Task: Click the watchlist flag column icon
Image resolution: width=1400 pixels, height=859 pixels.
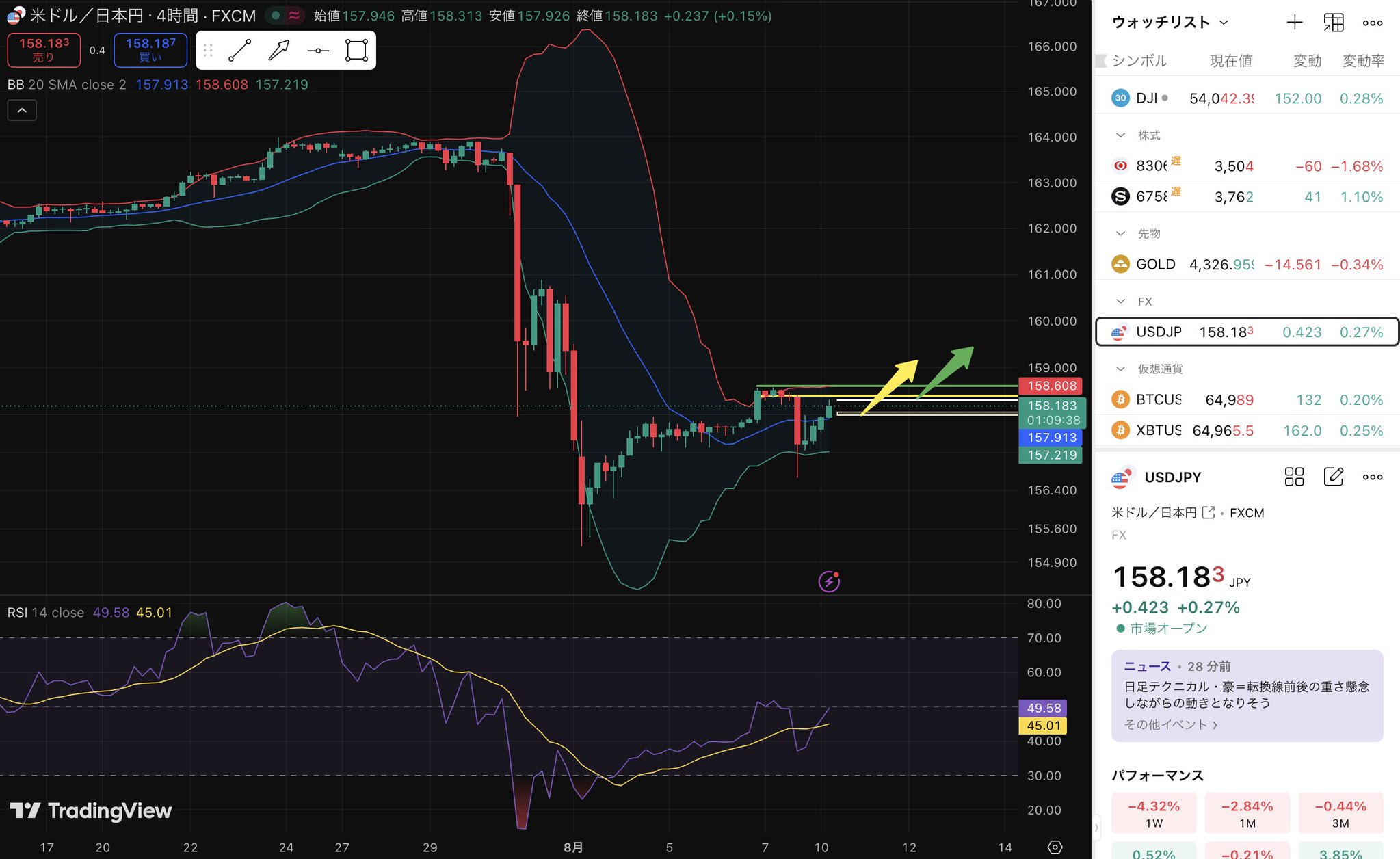Action: tap(1101, 61)
